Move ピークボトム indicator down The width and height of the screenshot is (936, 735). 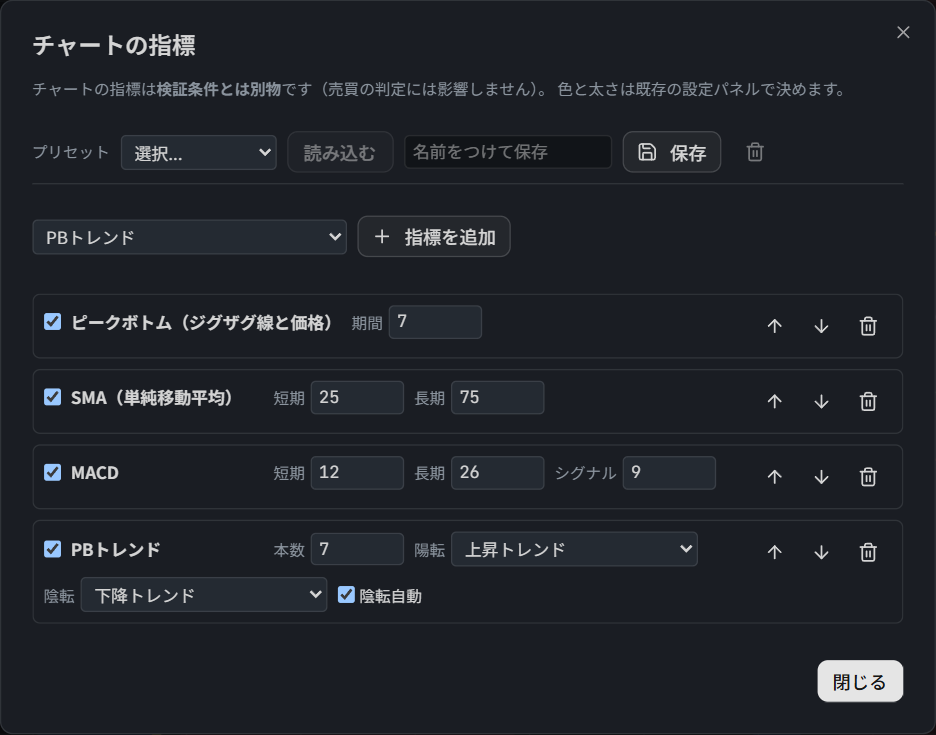821,326
